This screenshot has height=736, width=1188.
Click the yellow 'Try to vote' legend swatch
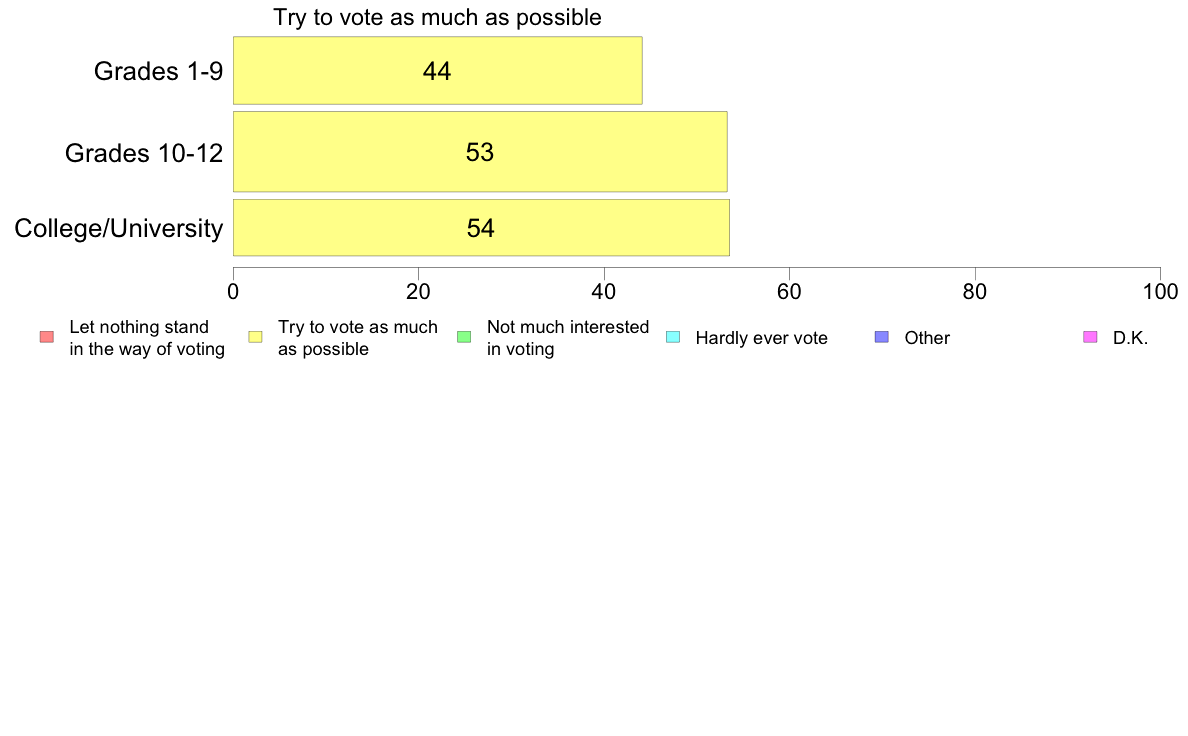click(255, 337)
